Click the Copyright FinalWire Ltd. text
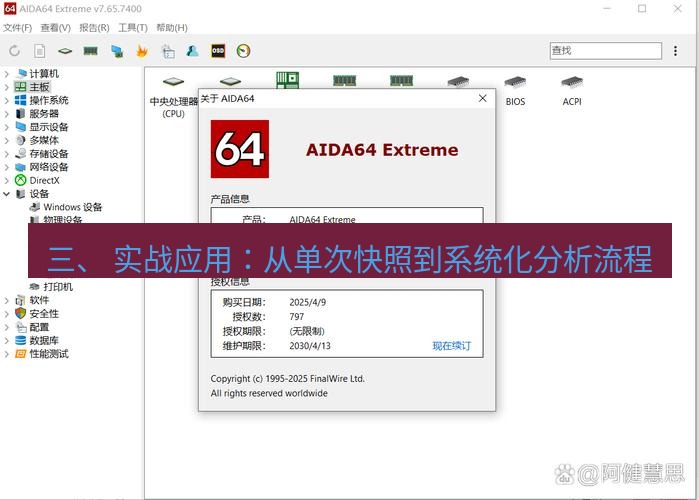The width and height of the screenshot is (699, 500). point(288,379)
